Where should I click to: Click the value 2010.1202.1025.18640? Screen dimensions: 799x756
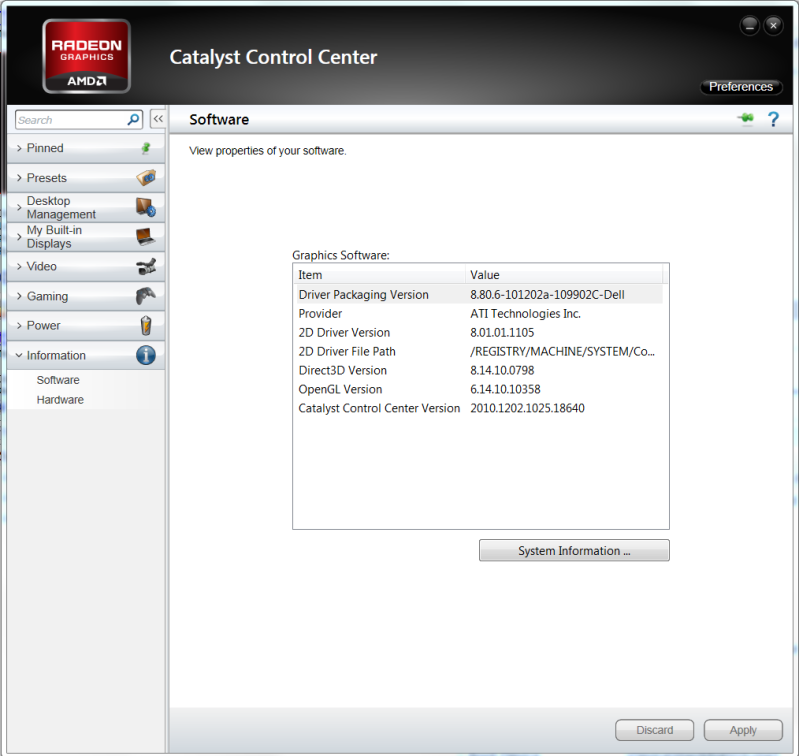[x=527, y=408]
